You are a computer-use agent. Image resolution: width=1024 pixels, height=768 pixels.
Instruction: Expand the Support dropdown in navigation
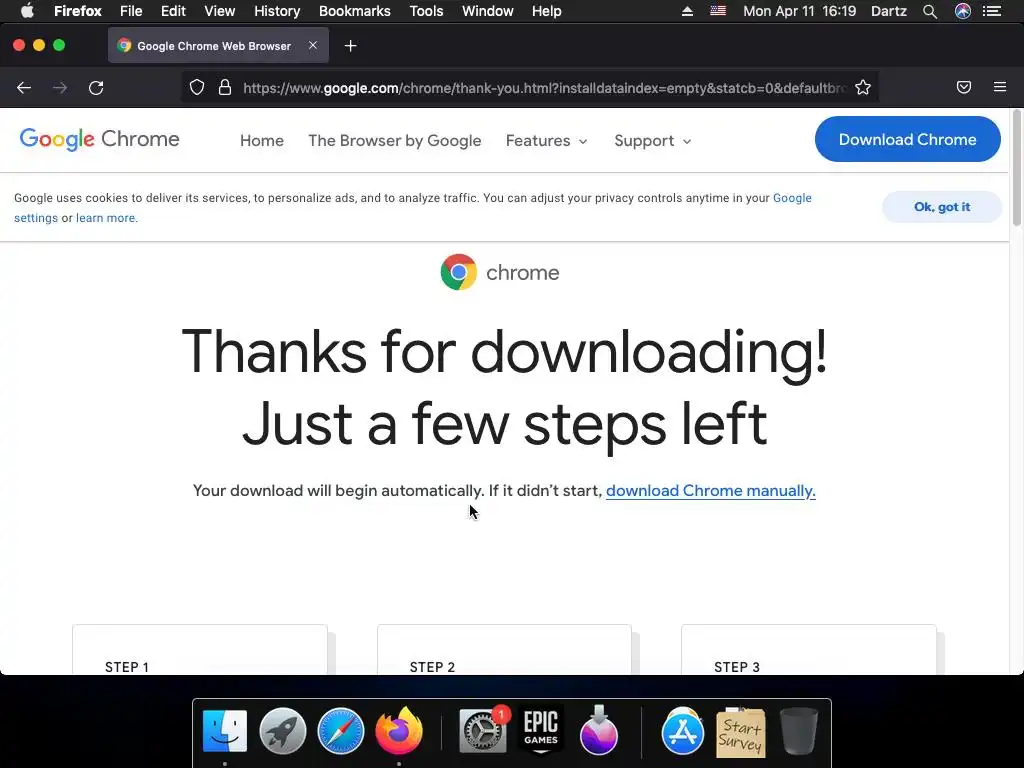(652, 140)
